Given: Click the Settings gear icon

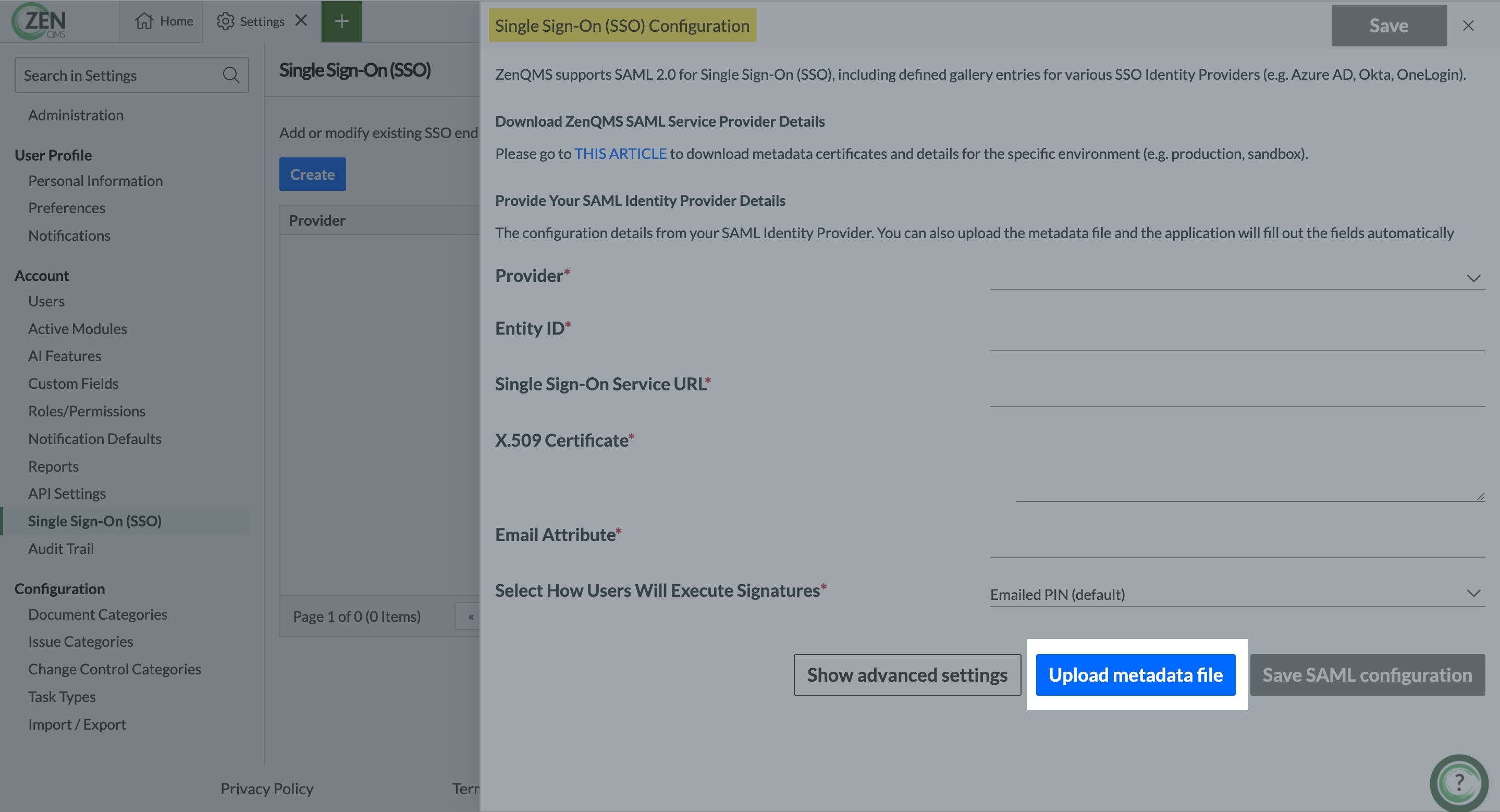Looking at the screenshot, I should (x=225, y=21).
